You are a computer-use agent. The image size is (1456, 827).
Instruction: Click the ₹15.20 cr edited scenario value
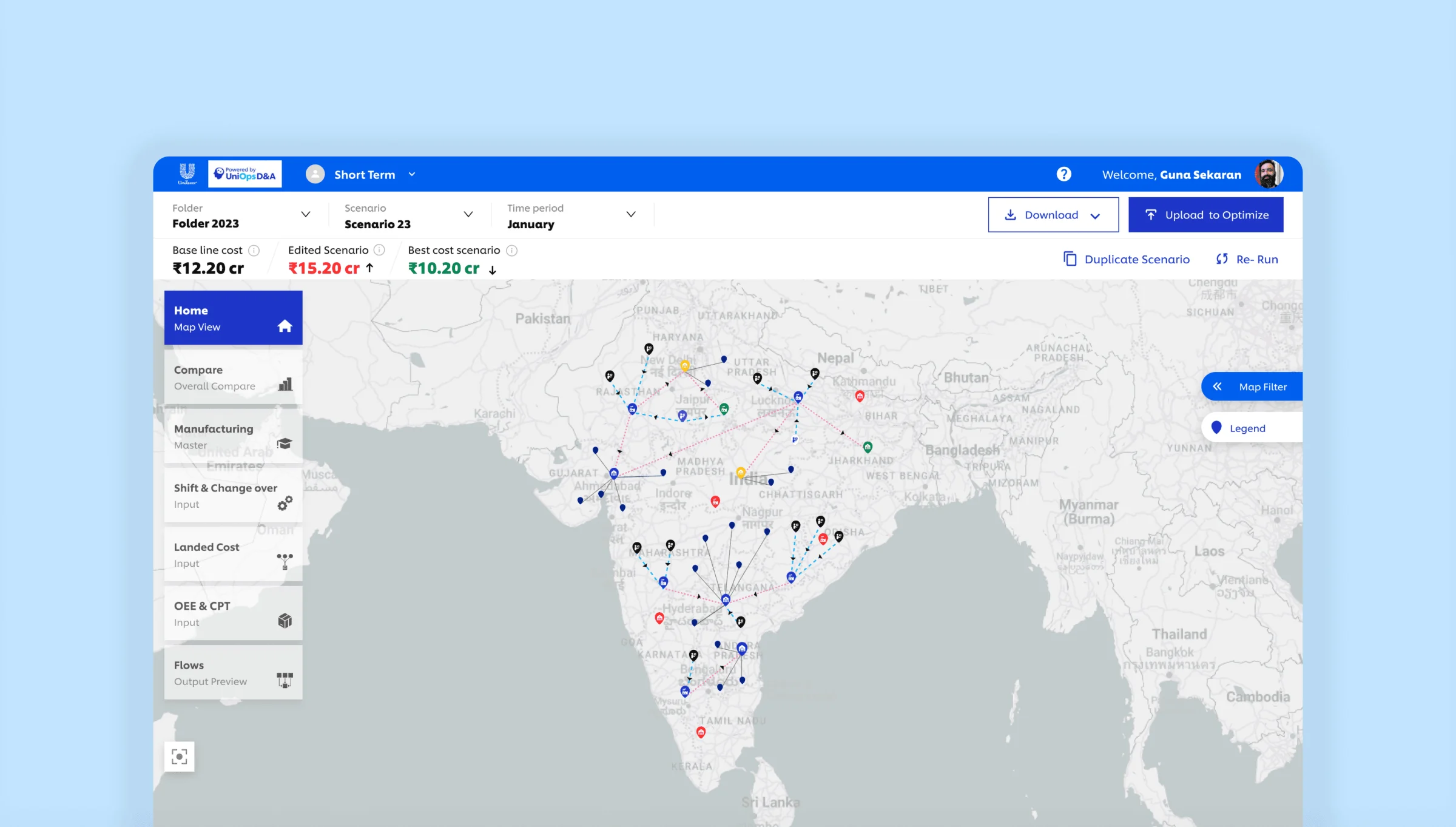pos(324,268)
